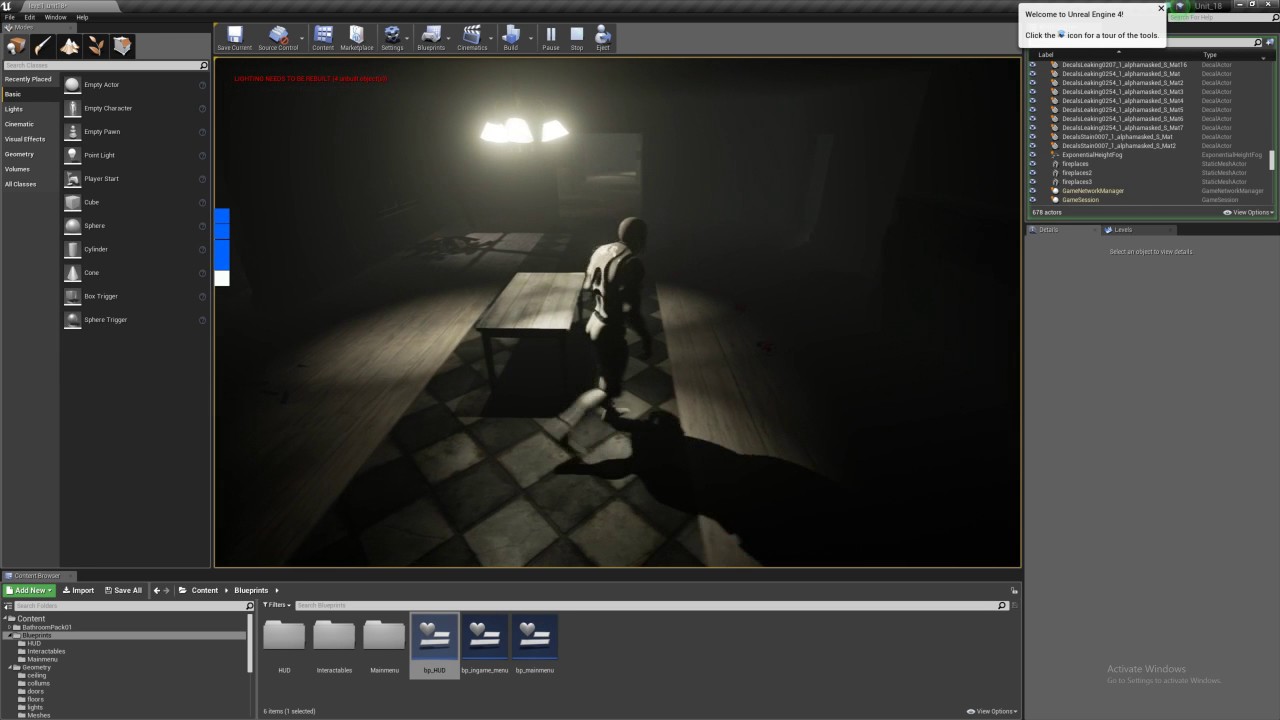Open the Marketplace toolbar icon
The width and height of the screenshot is (1280, 720).
click(x=357, y=38)
